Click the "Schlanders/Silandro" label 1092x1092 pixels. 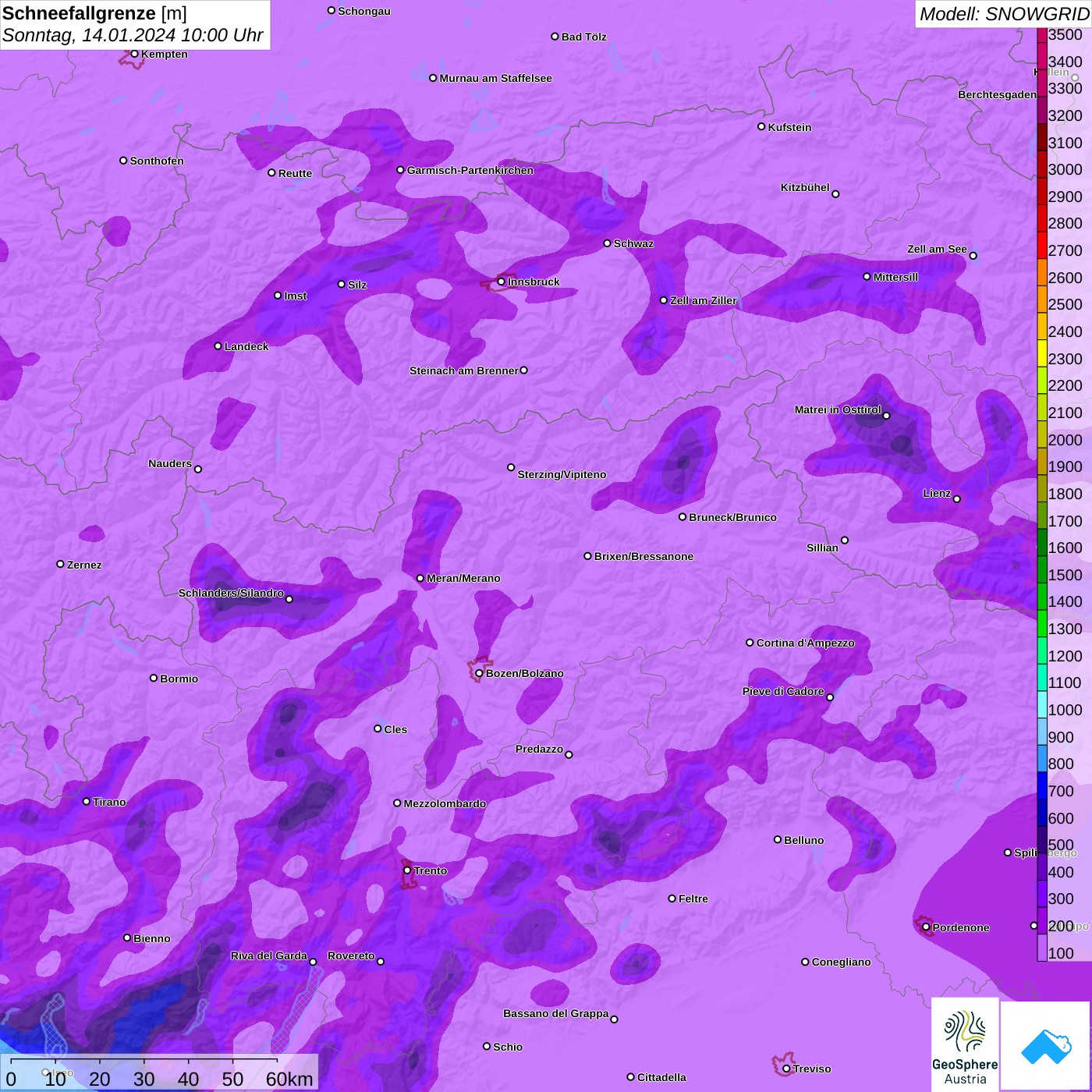[231, 593]
